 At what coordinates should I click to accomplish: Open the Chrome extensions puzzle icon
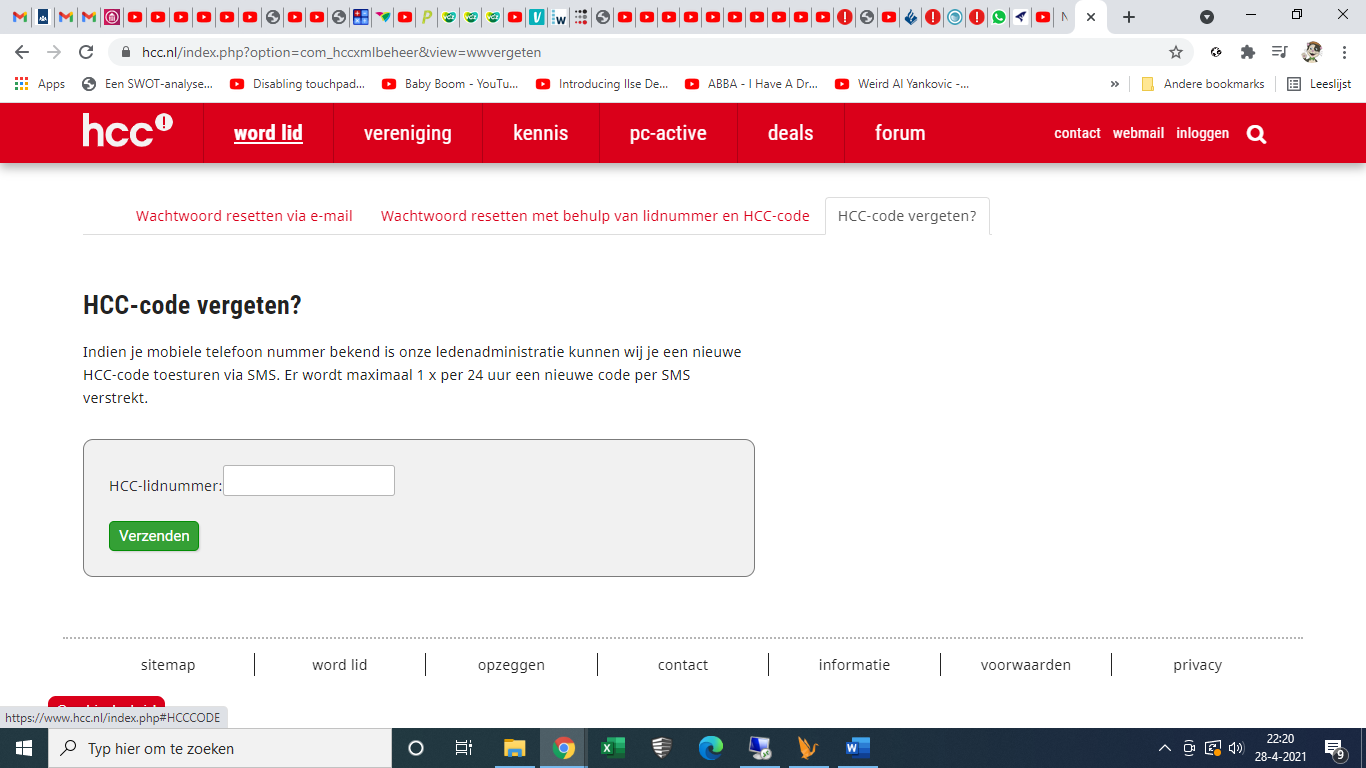tap(1247, 52)
